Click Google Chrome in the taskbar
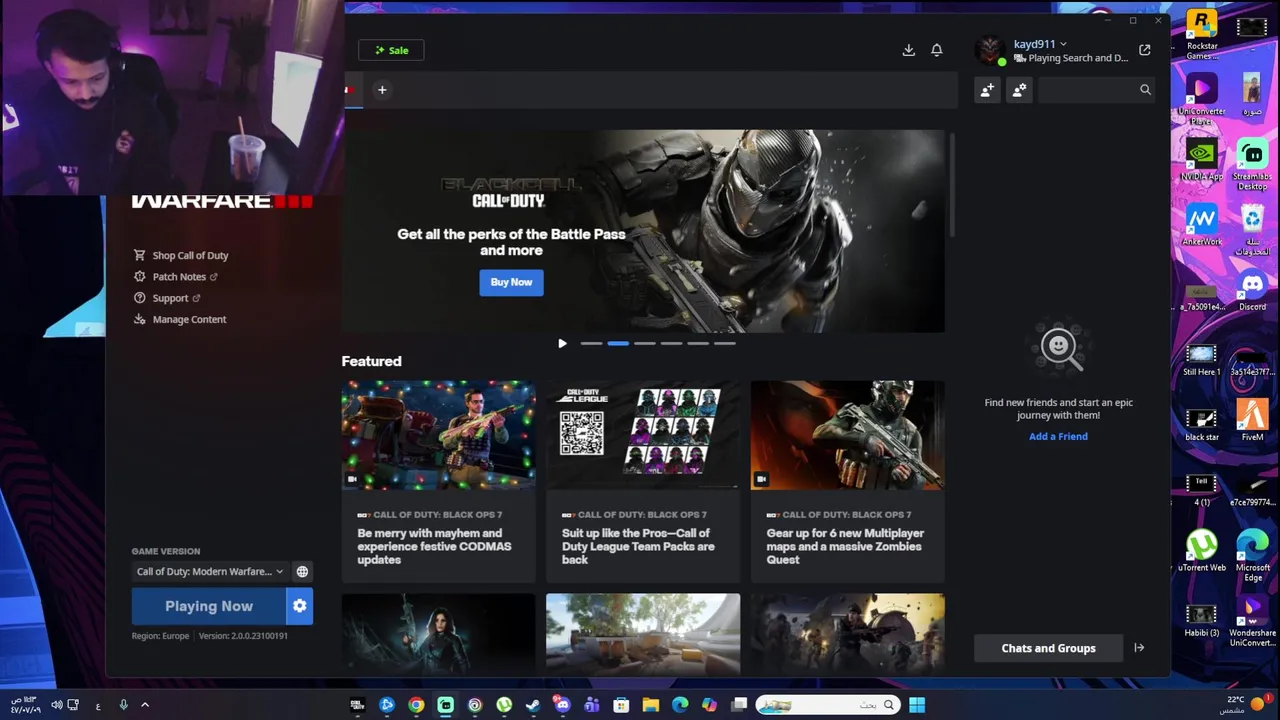 coord(416,705)
